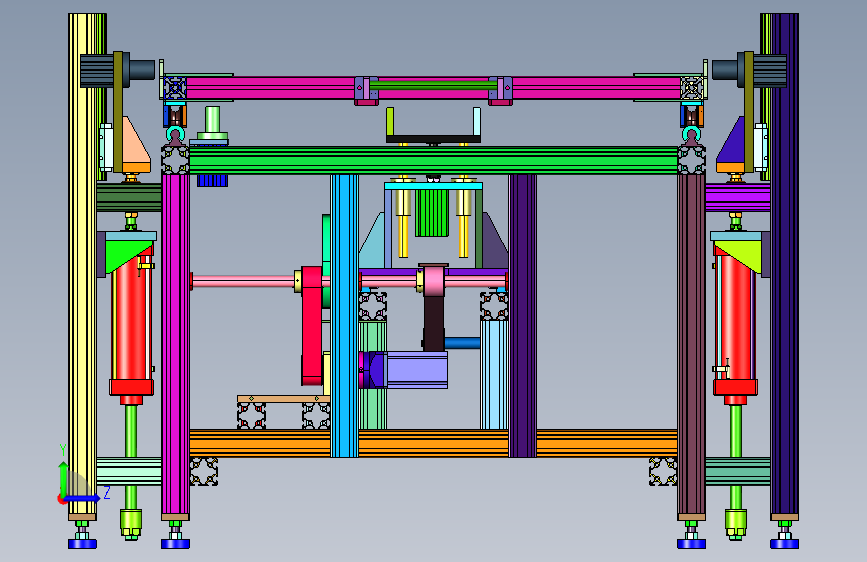Pick the green toothed pulley under the cyan plate
Viewport: 867px width, 562px height.
click(x=432, y=213)
